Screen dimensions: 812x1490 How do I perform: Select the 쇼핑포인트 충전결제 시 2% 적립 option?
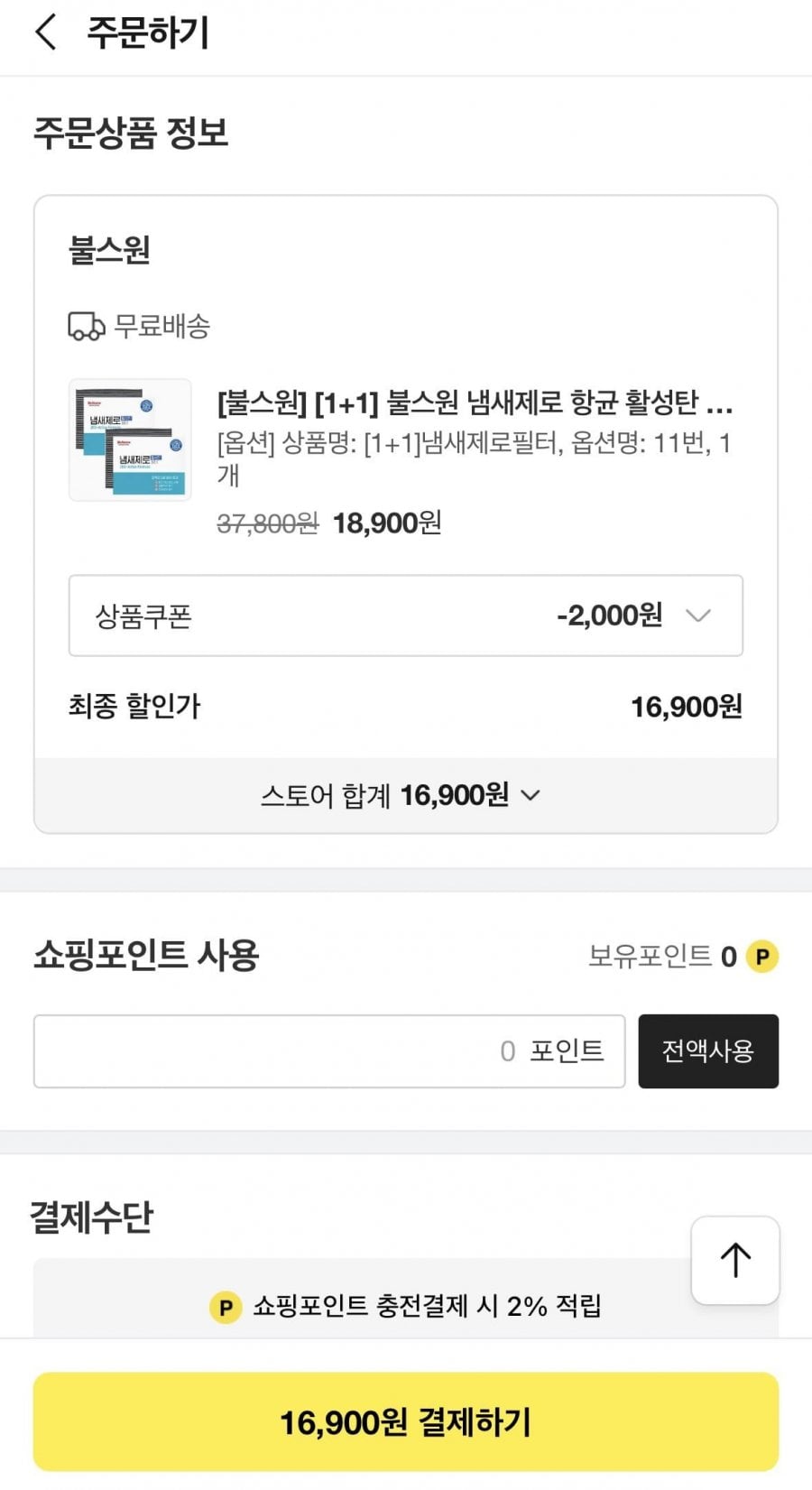426,1306
